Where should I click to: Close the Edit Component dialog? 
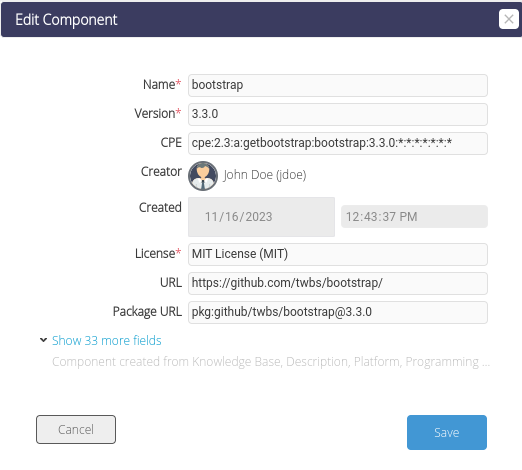click(508, 19)
